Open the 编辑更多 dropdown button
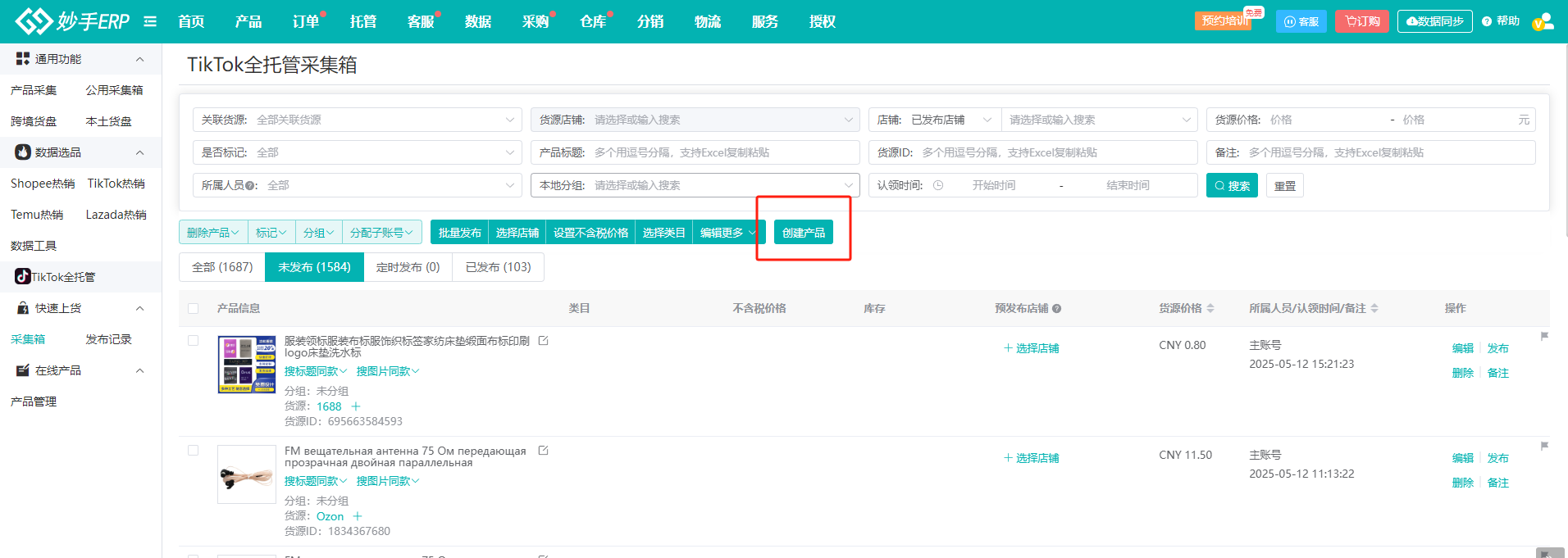Image resolution: width=1568 pixels, height=558 pixels. [x=729, y=233]
